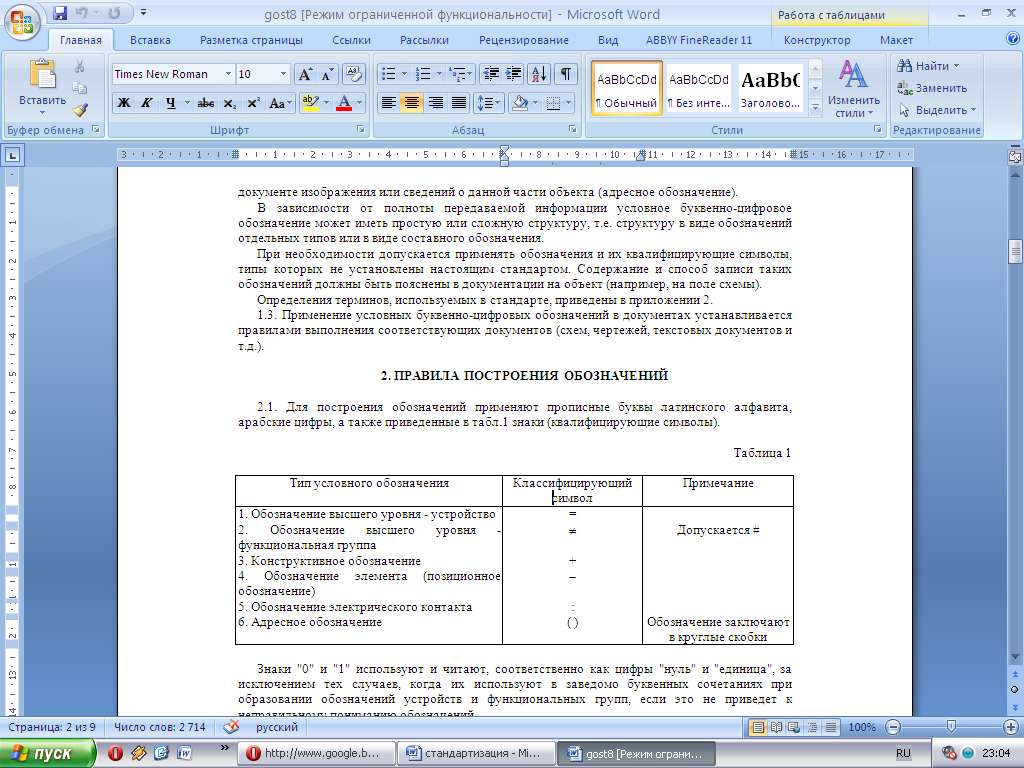Switch to the Вставка tab
Viewport: 1024px width, 768px height.
(x=150, y=40)
